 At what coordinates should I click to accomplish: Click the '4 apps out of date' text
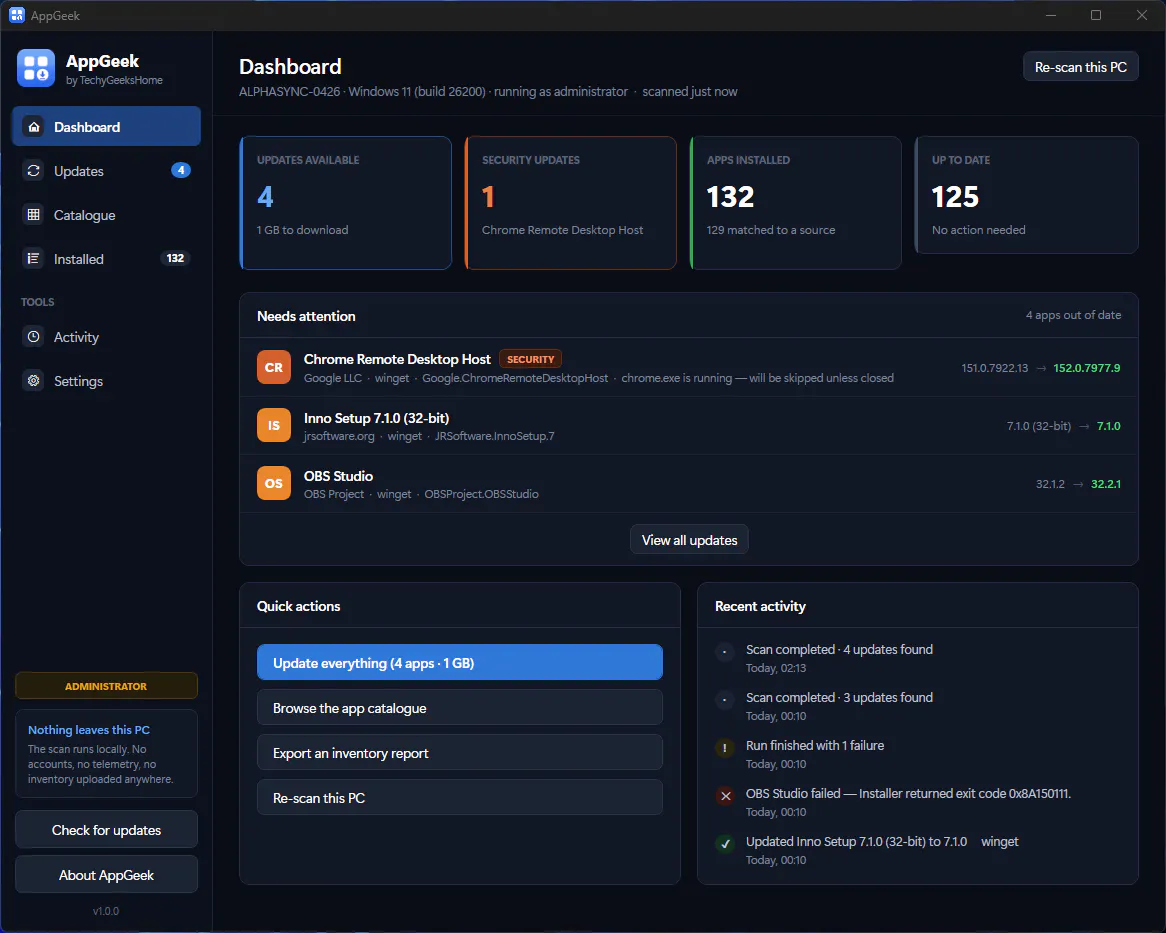pos(1073,315)
